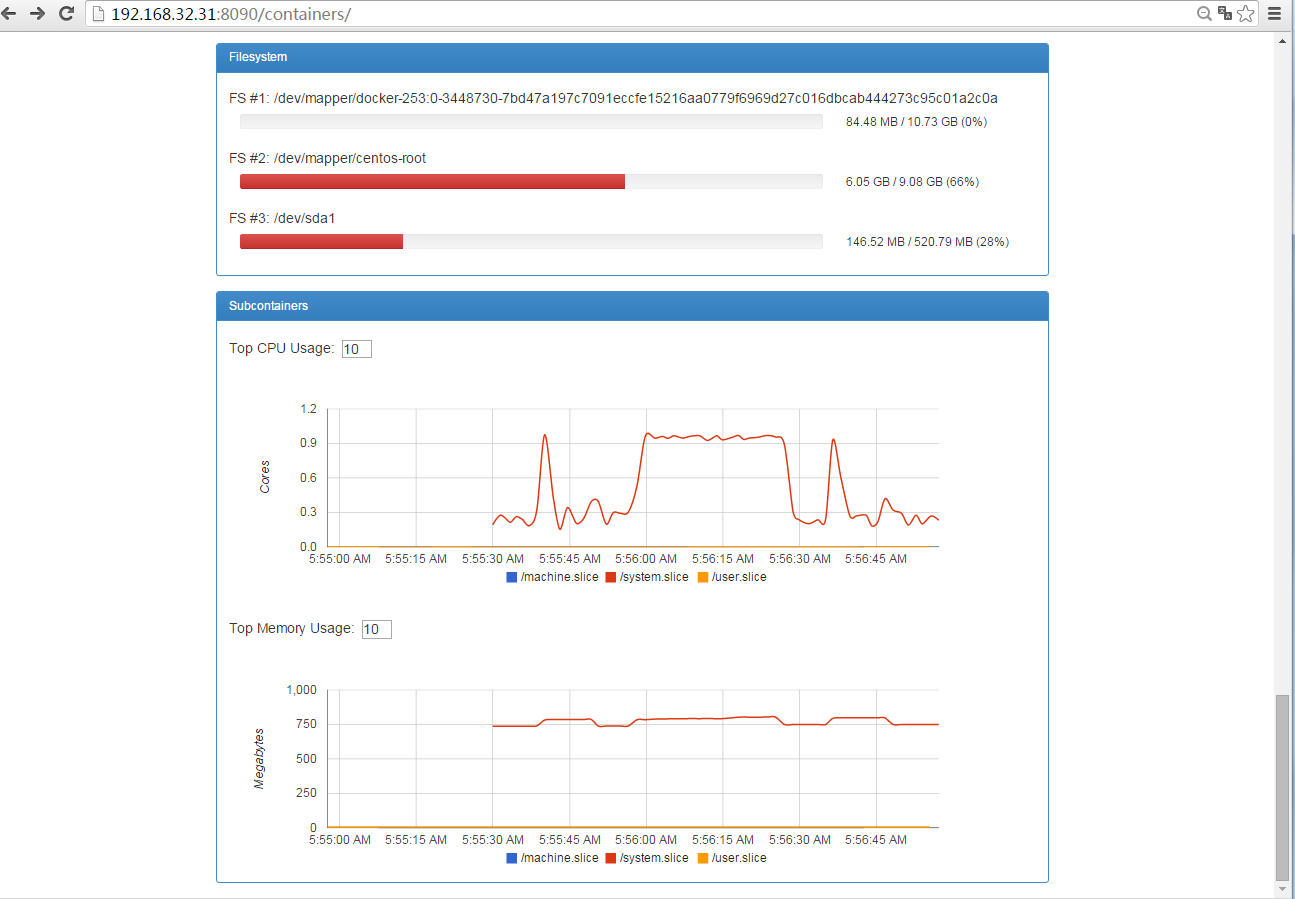Reload the cAdvisor page

pyautogui.click(x=67, y=14)
